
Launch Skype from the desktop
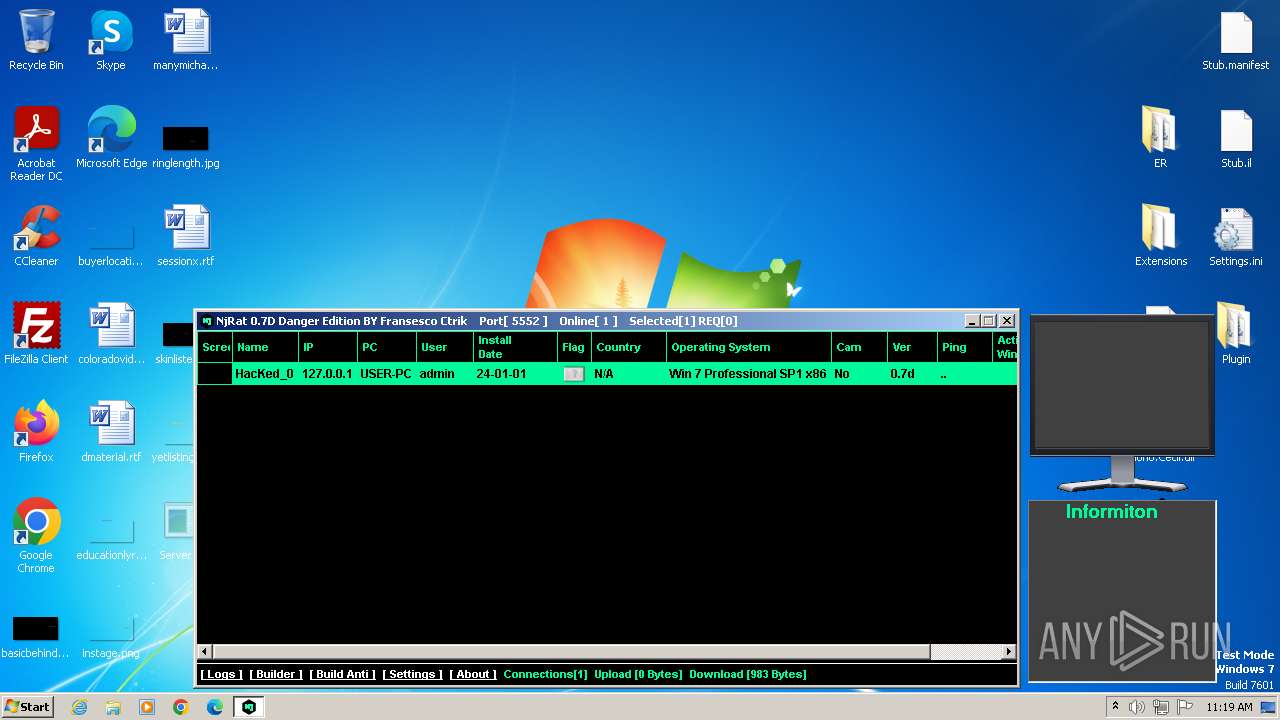point(110,40)
